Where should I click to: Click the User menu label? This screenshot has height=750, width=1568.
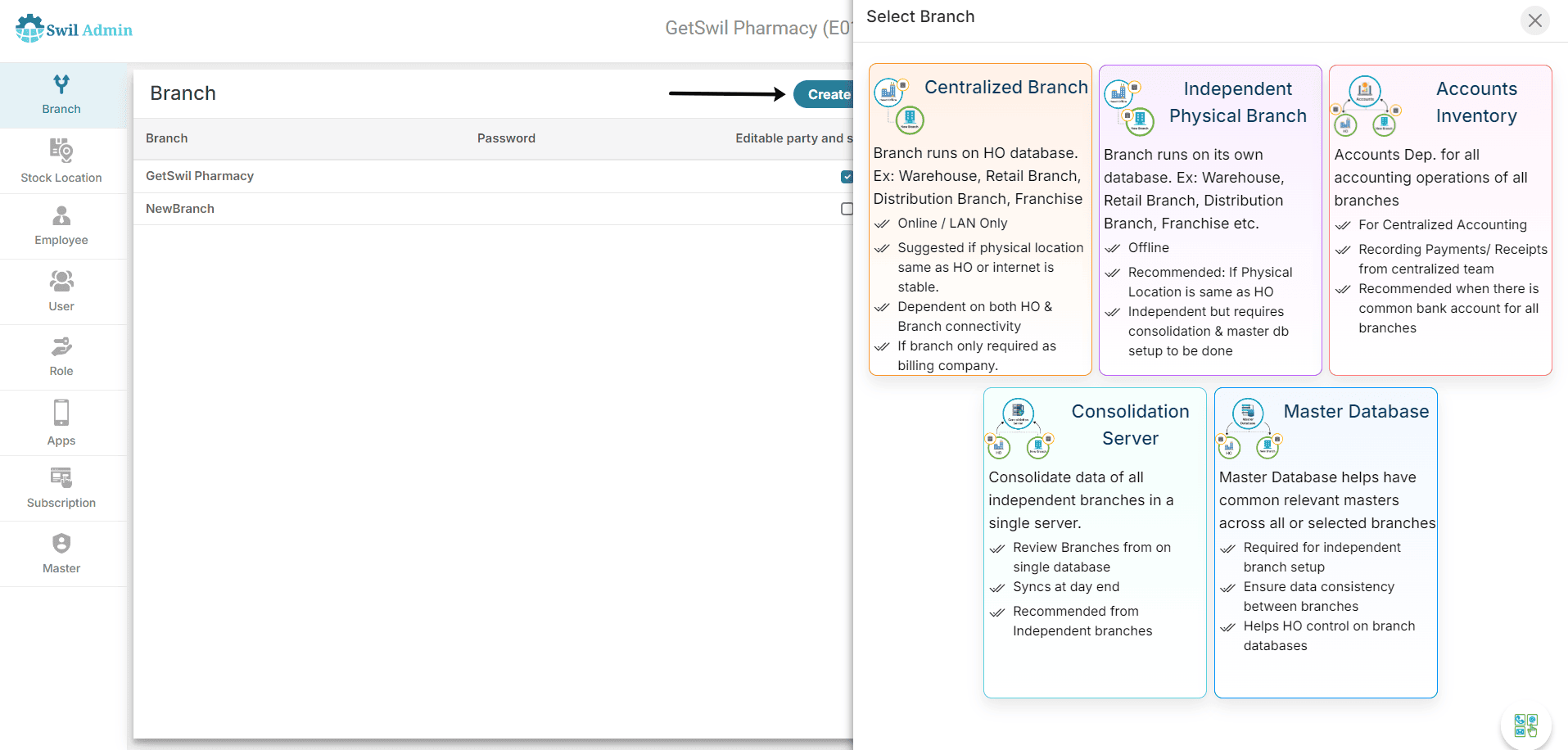61,306
